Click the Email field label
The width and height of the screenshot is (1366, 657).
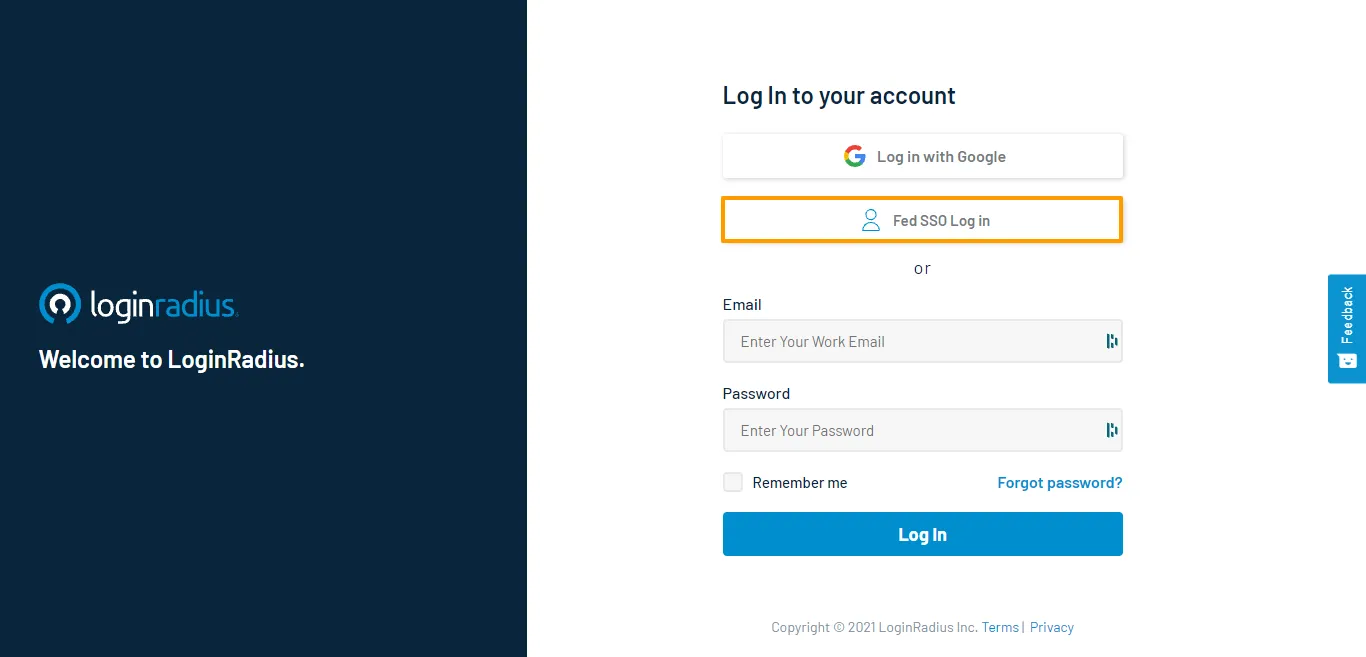point(741,304)
